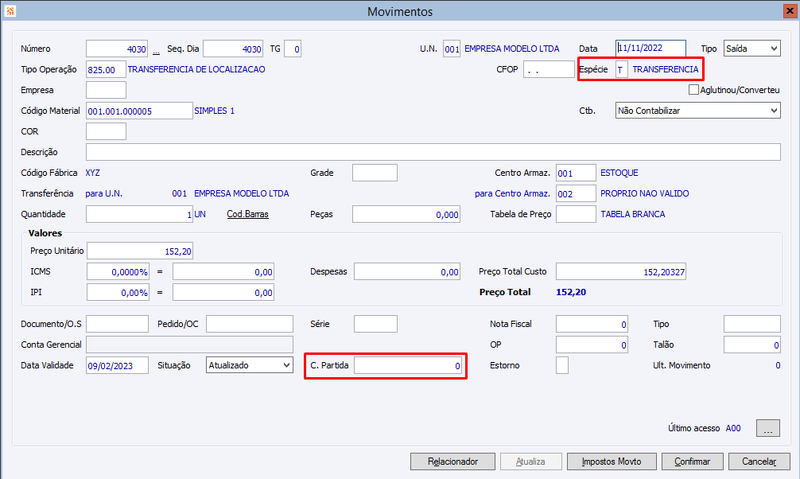Click the C. Partida field
The height and width of the screenshot is (479, 800).
408,365
